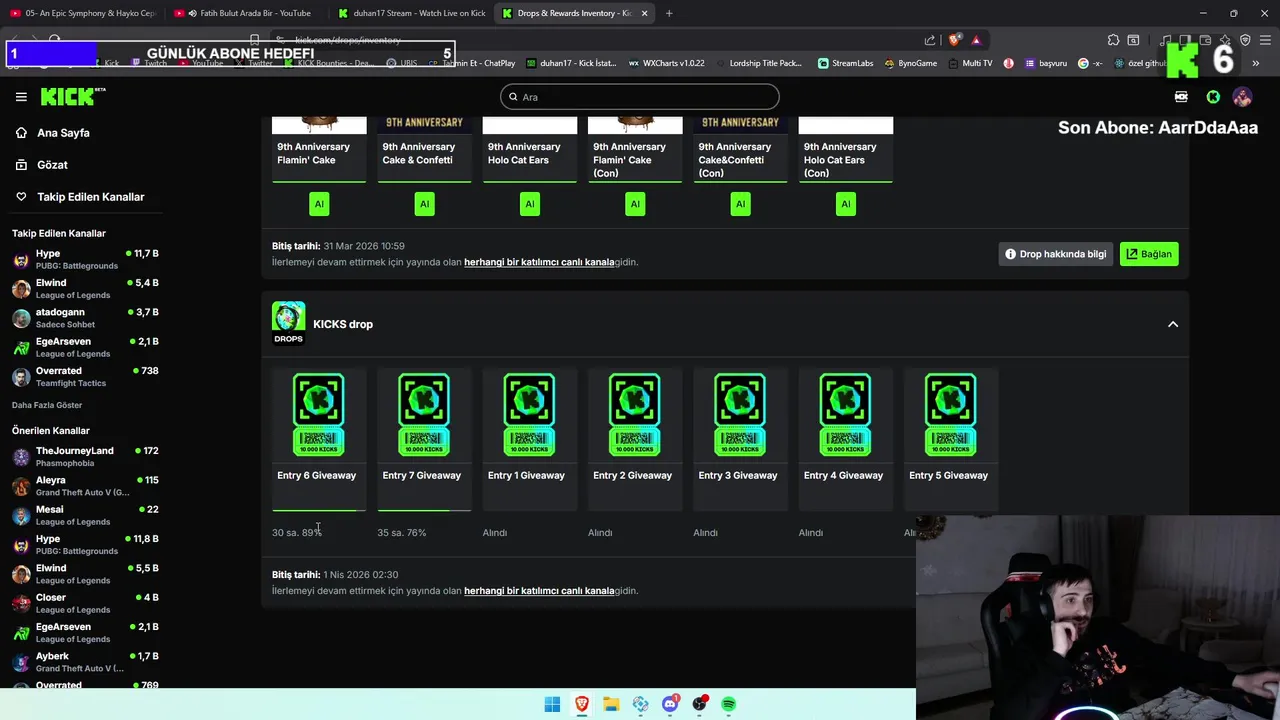Close the Drops & Rewards Inventory tab
The height and width of the screenshot is (720, 1280).
click(x=644, y=13)
